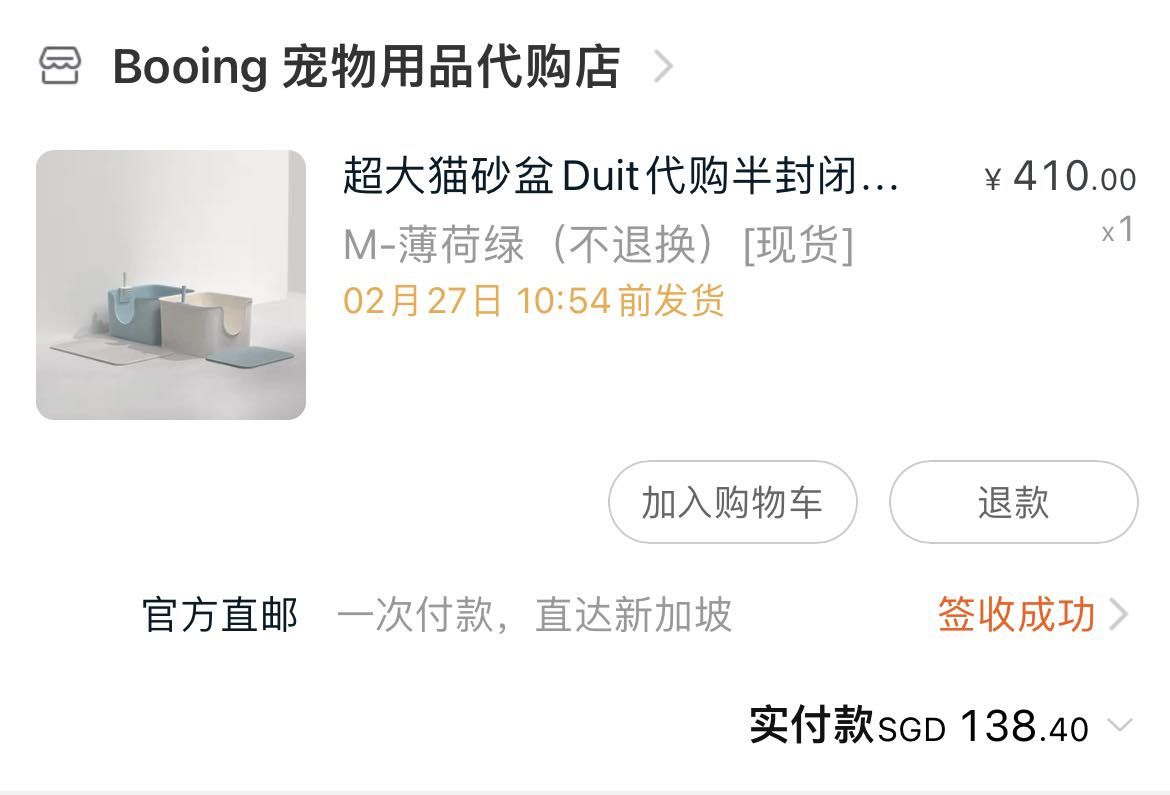Add item via 加入购物车 button
1170x795 pixels.
click(732, 502)
